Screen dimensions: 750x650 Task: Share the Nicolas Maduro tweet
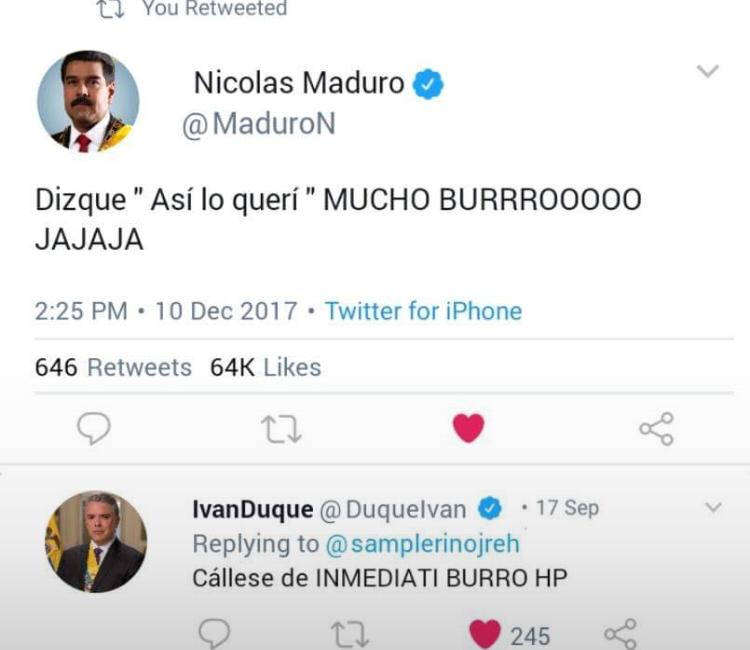click(657, 429)
